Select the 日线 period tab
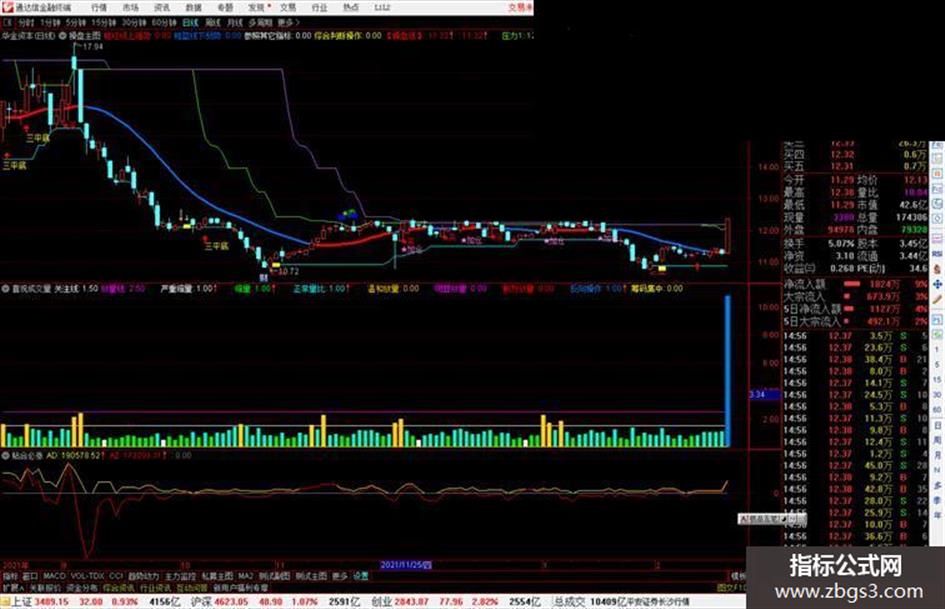This screenshot has width=945, height=609. [190, 23]
